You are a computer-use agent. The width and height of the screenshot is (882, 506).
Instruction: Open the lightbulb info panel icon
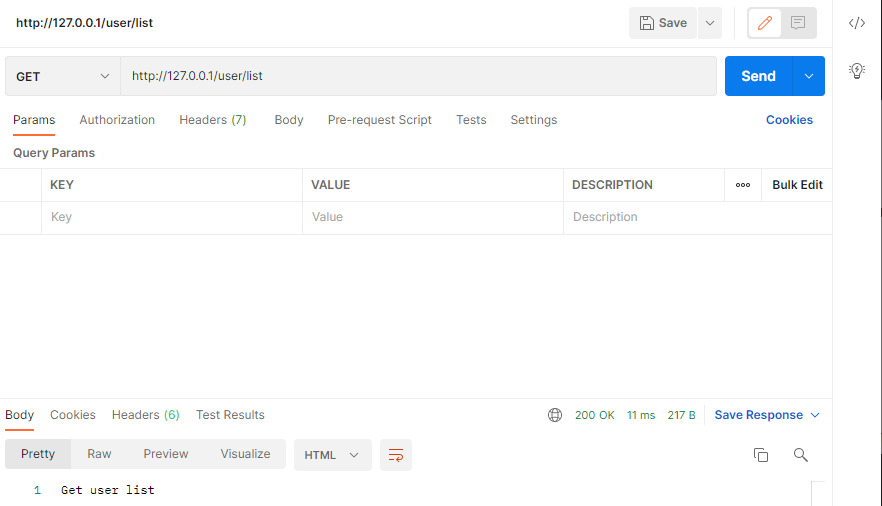pyautogui.click(x=857, y=70)
